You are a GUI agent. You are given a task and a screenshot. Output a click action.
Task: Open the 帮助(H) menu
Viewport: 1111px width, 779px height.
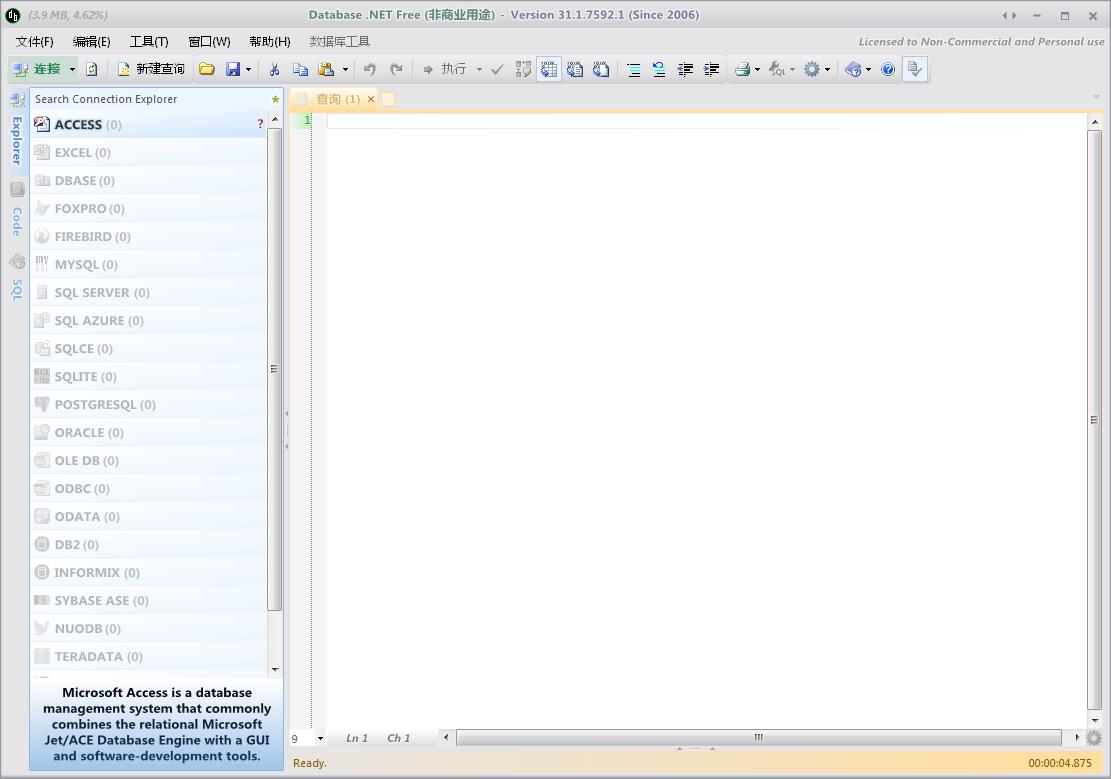click(270, 42)
